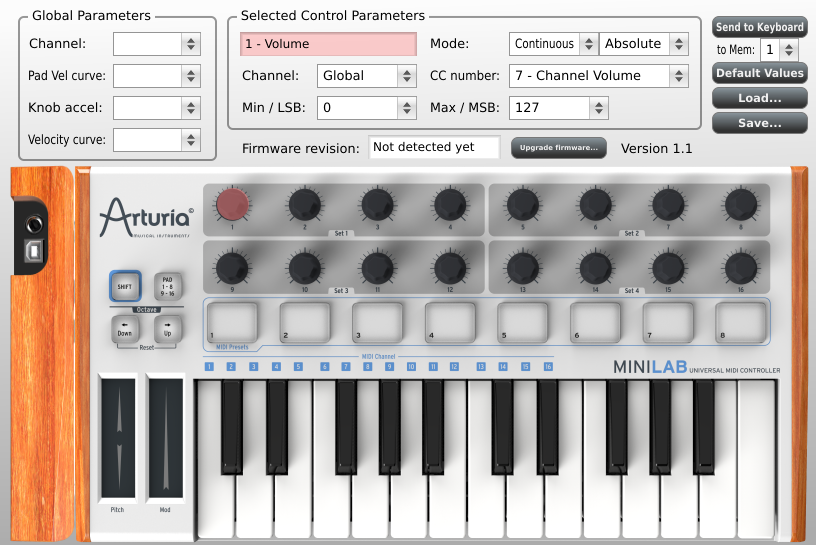The width and height of the screenshot is (816, 545).
Task: Select knob 6 in Set 2
Action: point(595,205)
